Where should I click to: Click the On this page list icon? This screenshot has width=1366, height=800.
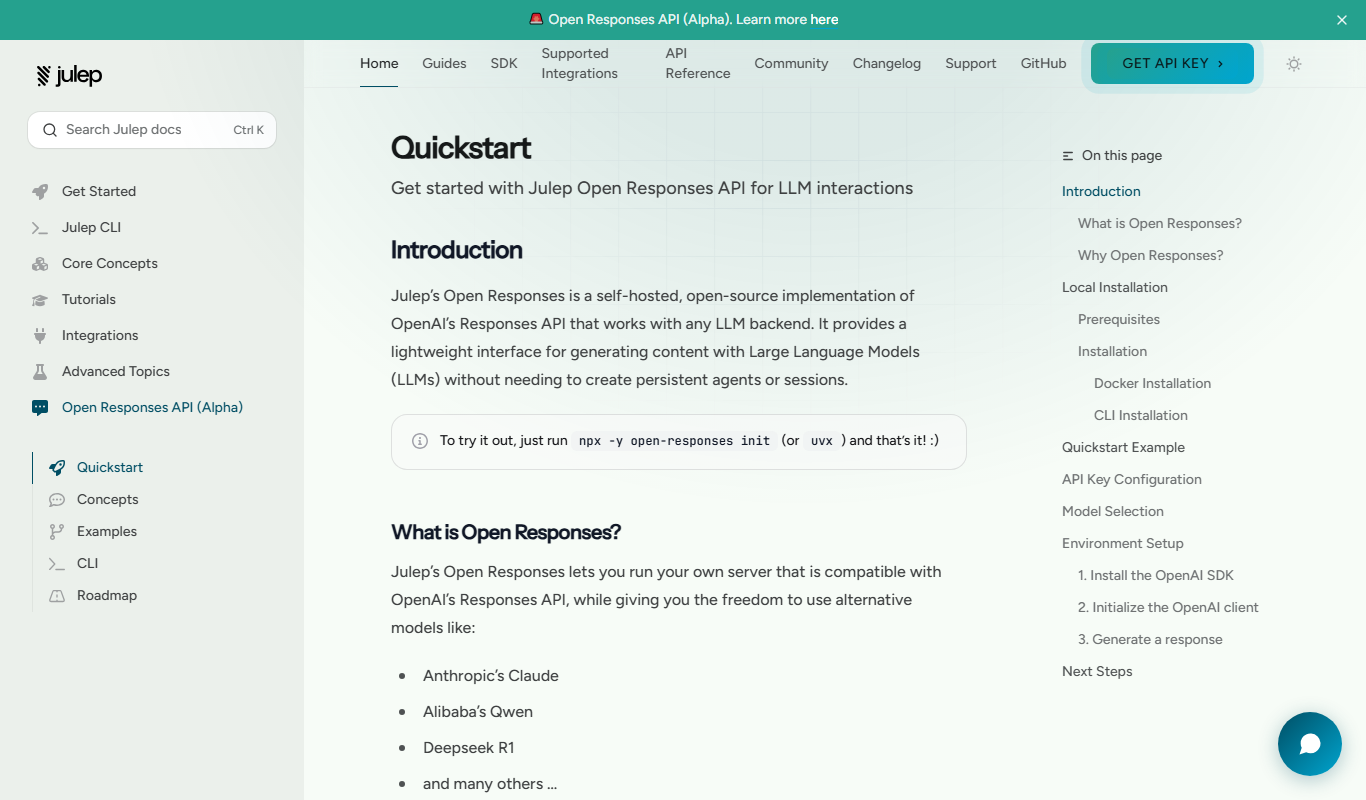click(1068, 156)
